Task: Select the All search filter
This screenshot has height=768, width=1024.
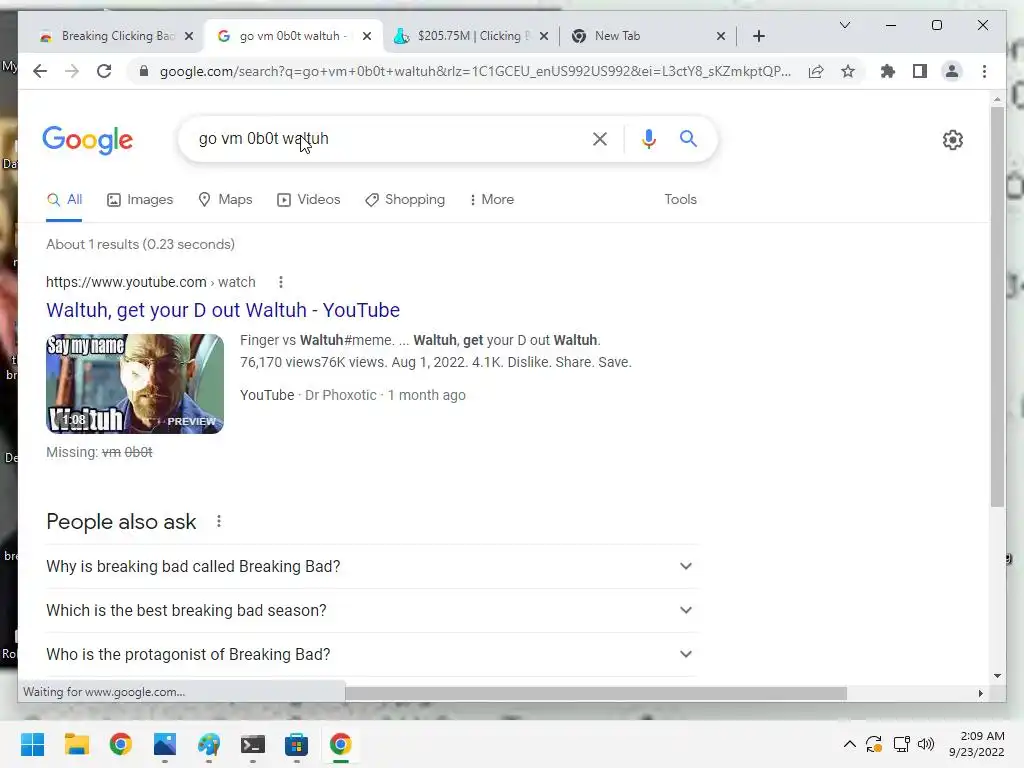Action: pyautogui.click(x=64, y=200)
